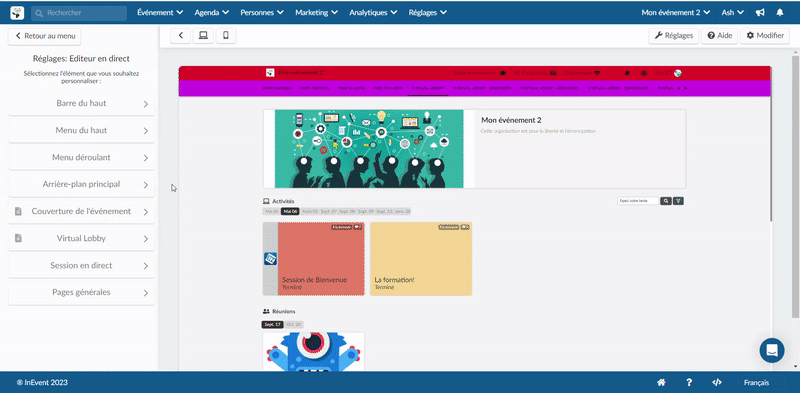Viewport: 800px width, 393px height.
Task: Open the Analytiques menu
Action: (x=373, y=13)
